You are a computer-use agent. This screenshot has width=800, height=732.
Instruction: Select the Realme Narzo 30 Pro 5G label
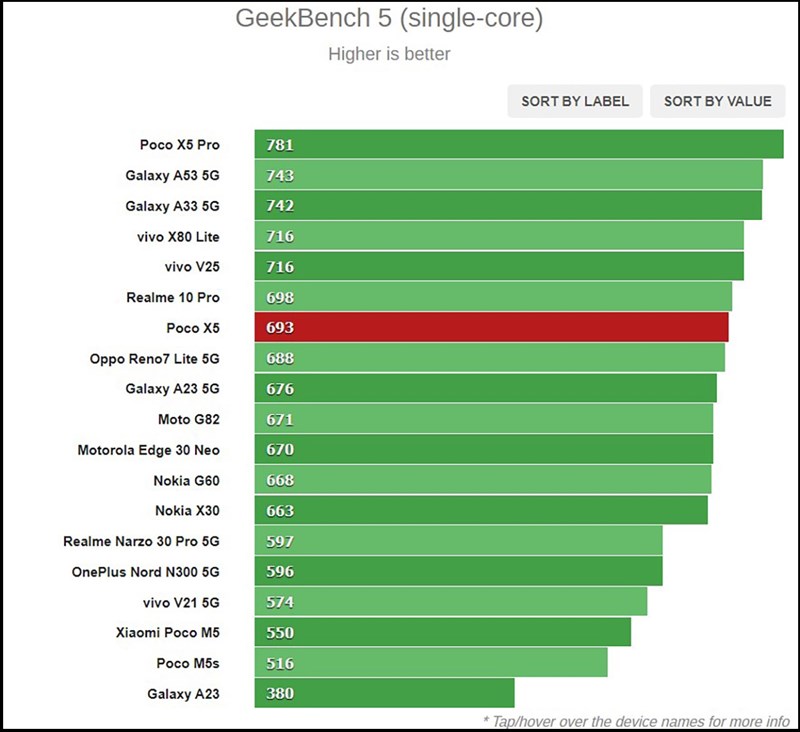(141, 542)
